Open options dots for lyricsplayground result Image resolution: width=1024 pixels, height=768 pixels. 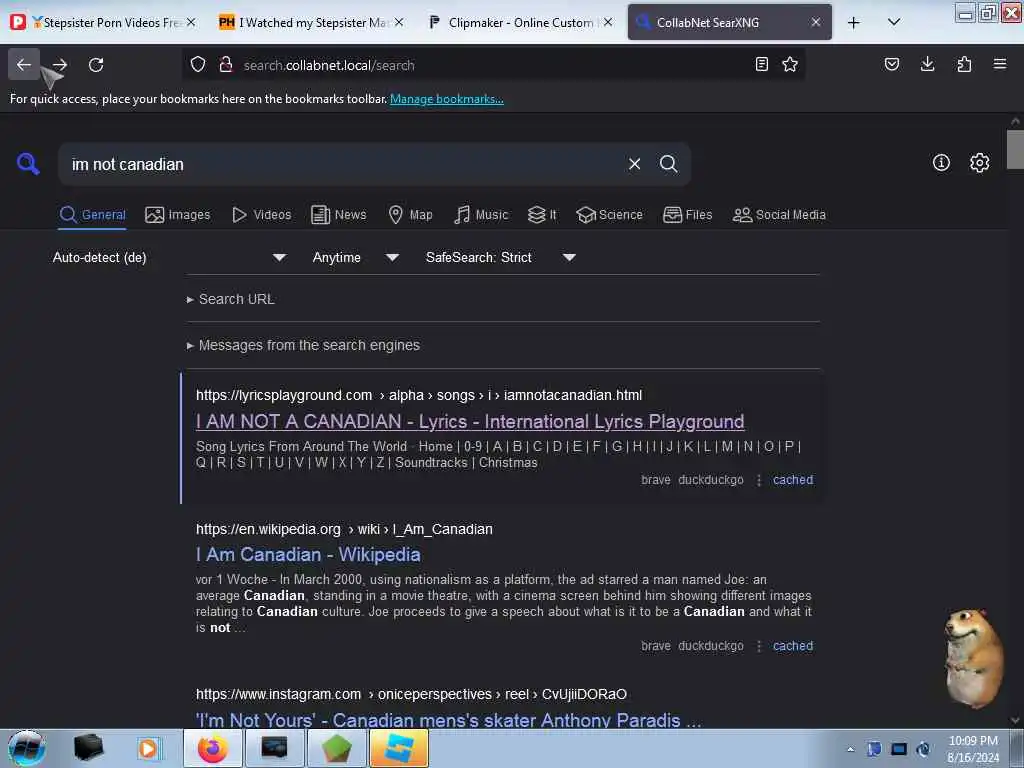(759, 480)
